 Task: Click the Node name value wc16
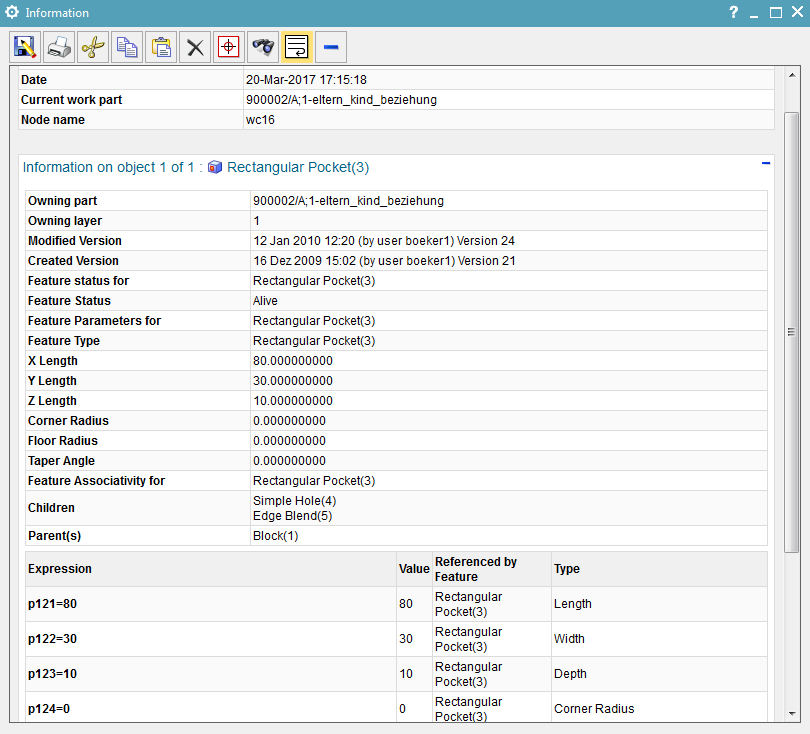pos(260,120)
